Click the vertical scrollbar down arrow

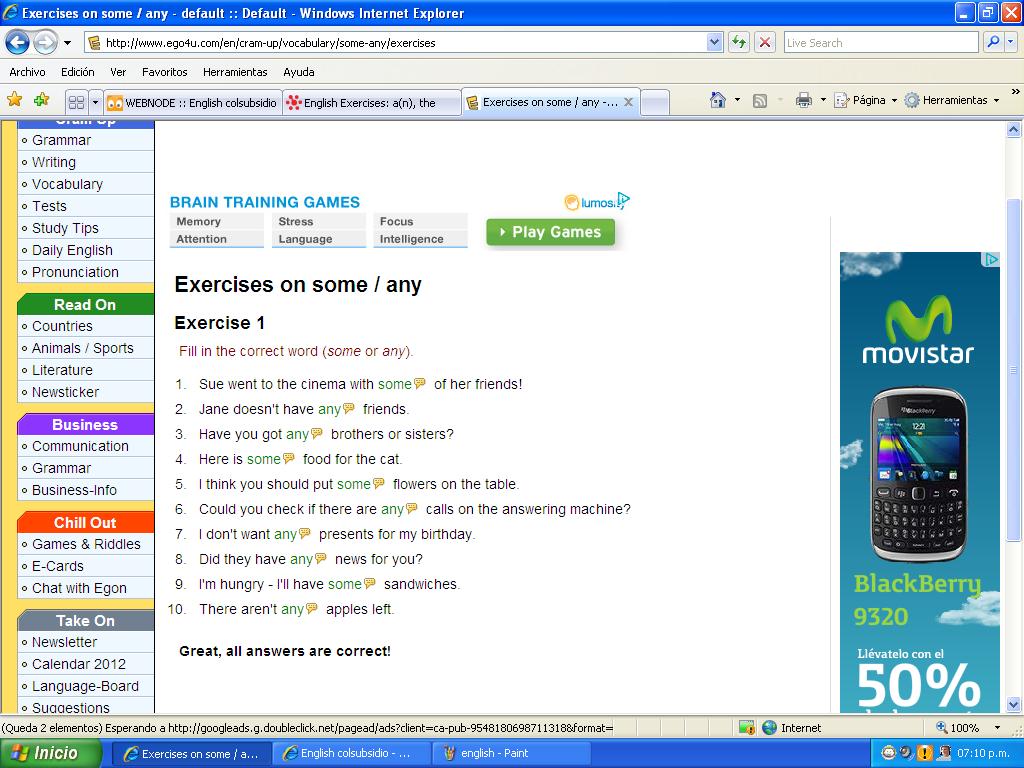[x=1013, y=705]
